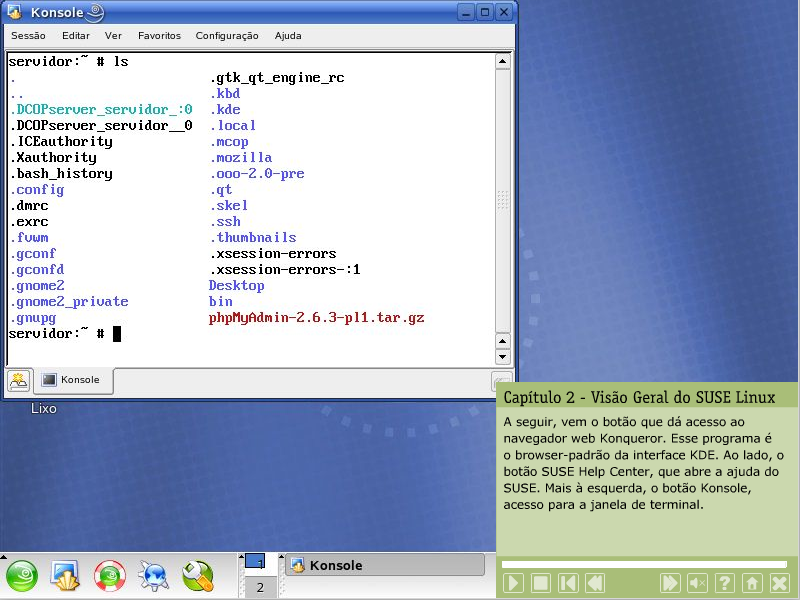
Task: Click terminal scrollbar down arrow
Action: coord(505,357)
